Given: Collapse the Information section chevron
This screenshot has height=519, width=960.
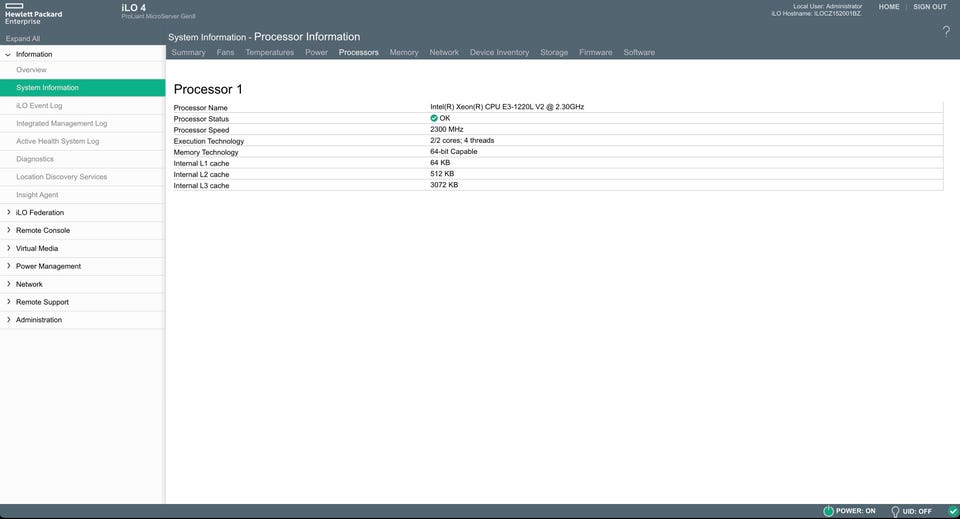Looking at the screenshot, I should (x=8, y=54).
